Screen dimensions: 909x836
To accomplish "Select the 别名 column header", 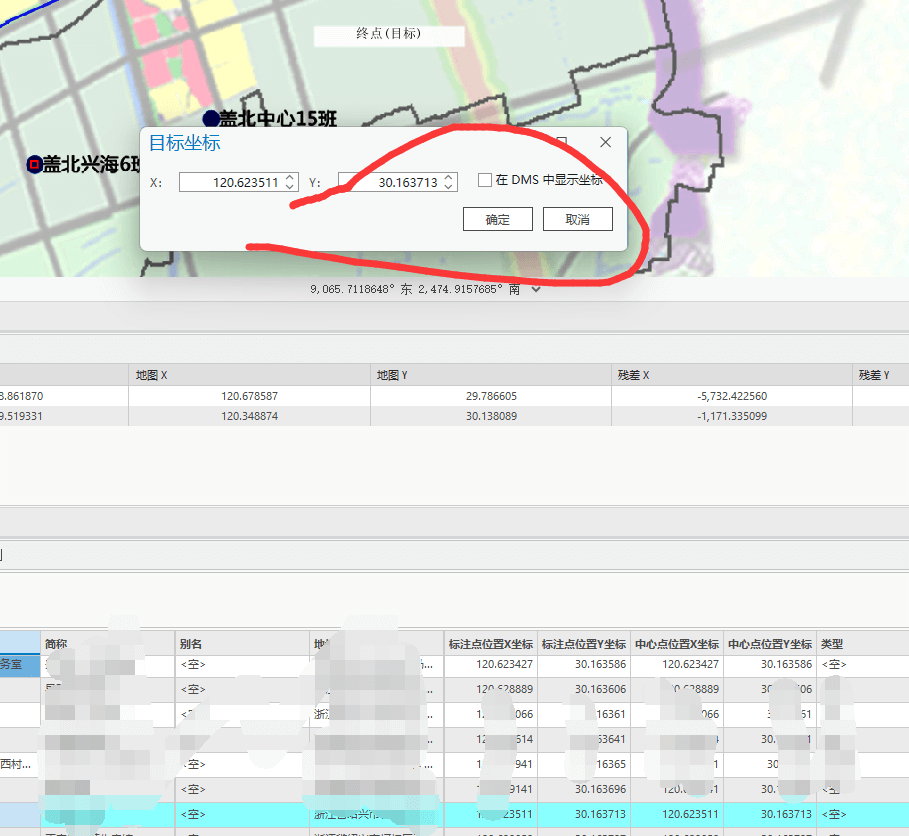I will tap(242, 644).
